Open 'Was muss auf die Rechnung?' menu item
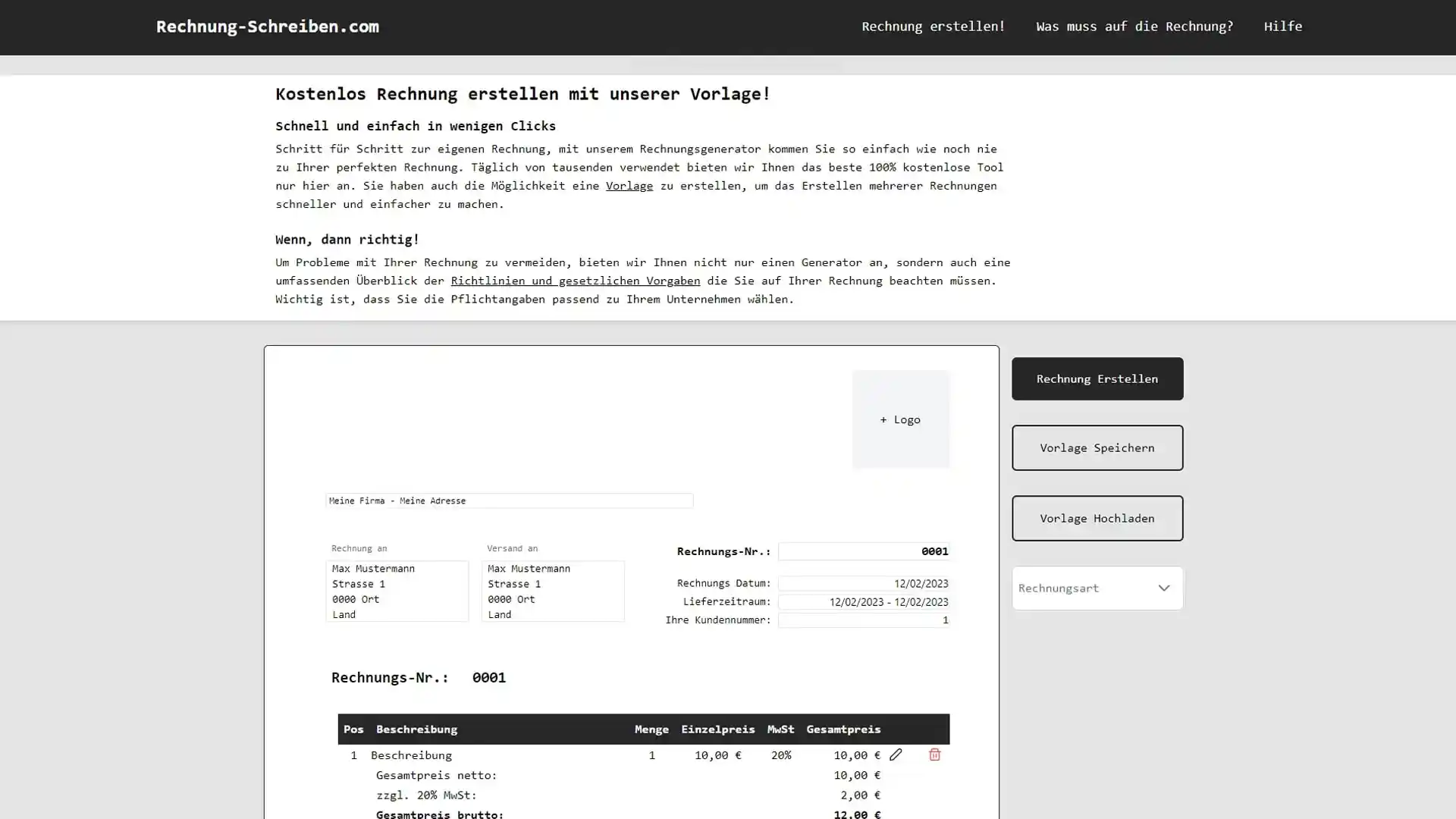1456x819 pixels. (x=1134, y=27)
